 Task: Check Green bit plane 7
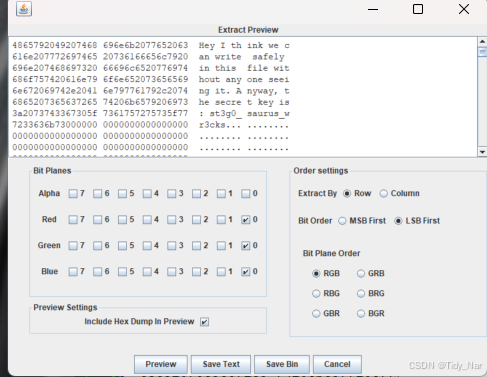(73, 246)
